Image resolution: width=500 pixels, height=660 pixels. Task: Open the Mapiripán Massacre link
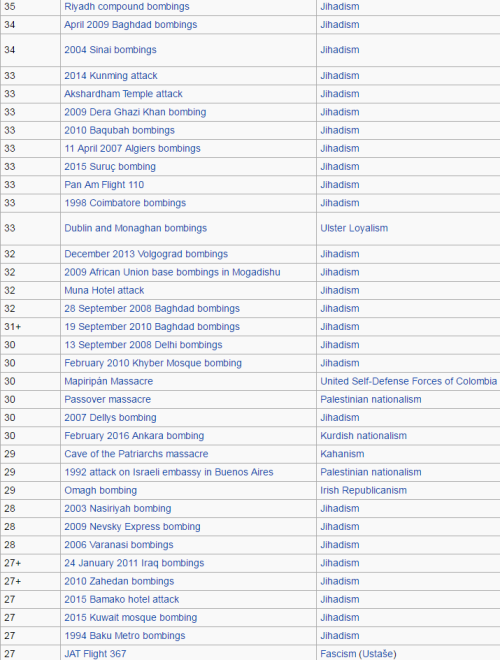tap(109, 381)
